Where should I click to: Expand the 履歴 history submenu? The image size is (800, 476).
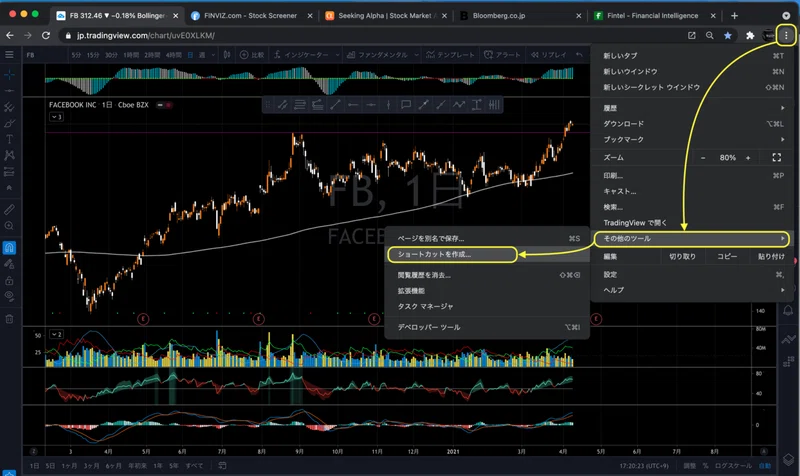[693, 108]
